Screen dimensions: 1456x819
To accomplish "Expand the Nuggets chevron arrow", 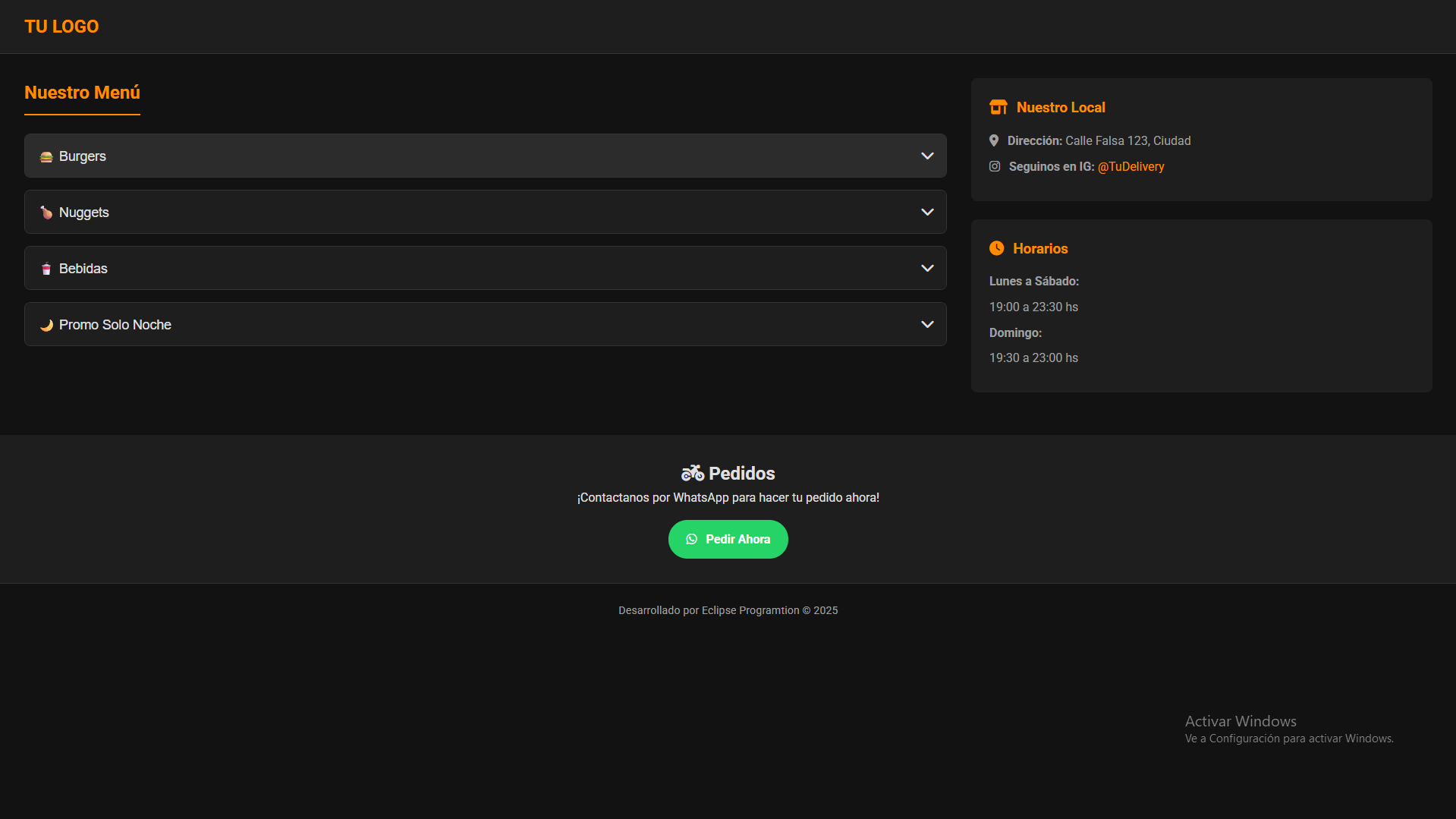I will pos(927,213).
